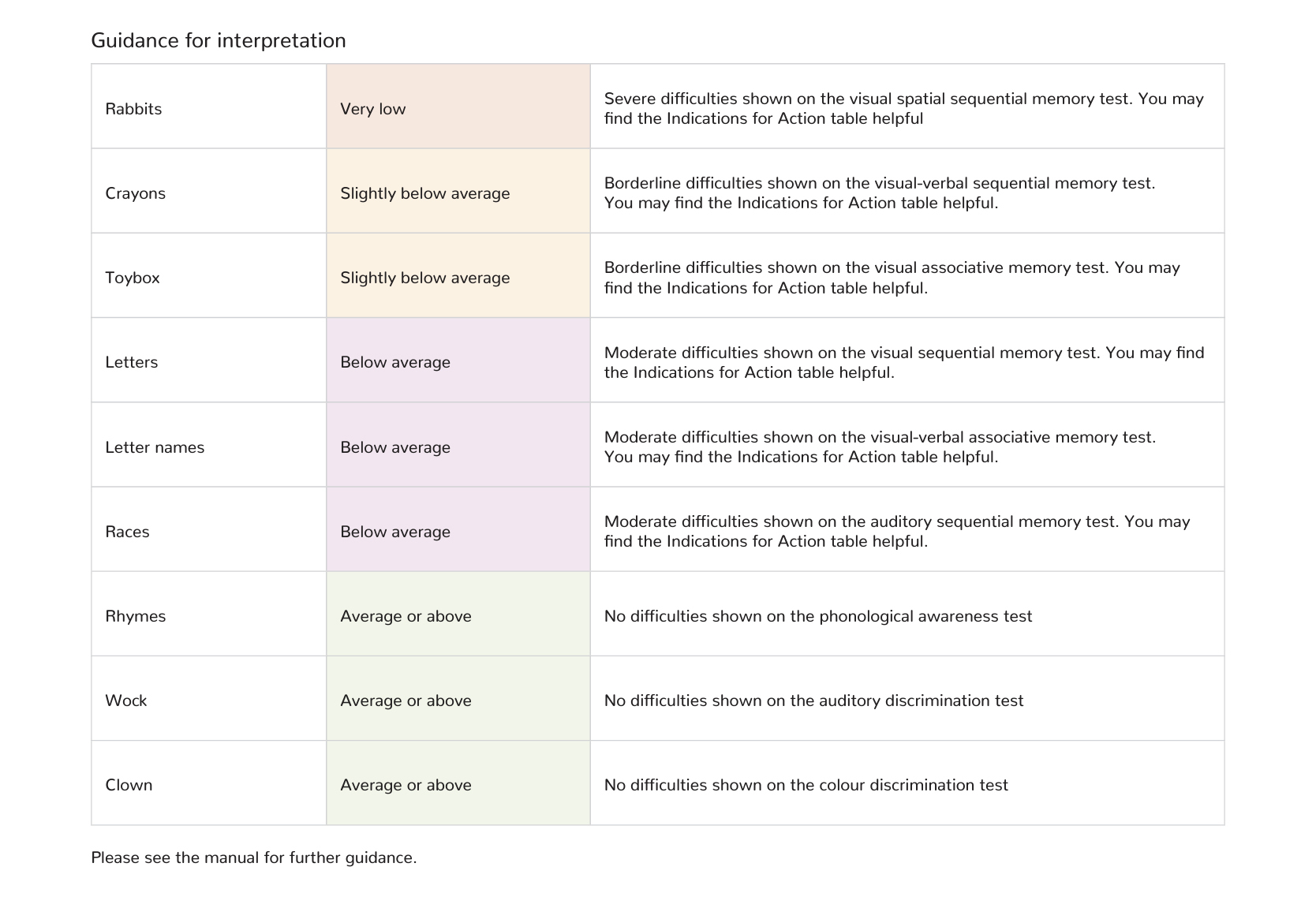Viewport: 1316px width, 908px height.
Task: Click the colour discrimination test description
Action: (806, 785)
